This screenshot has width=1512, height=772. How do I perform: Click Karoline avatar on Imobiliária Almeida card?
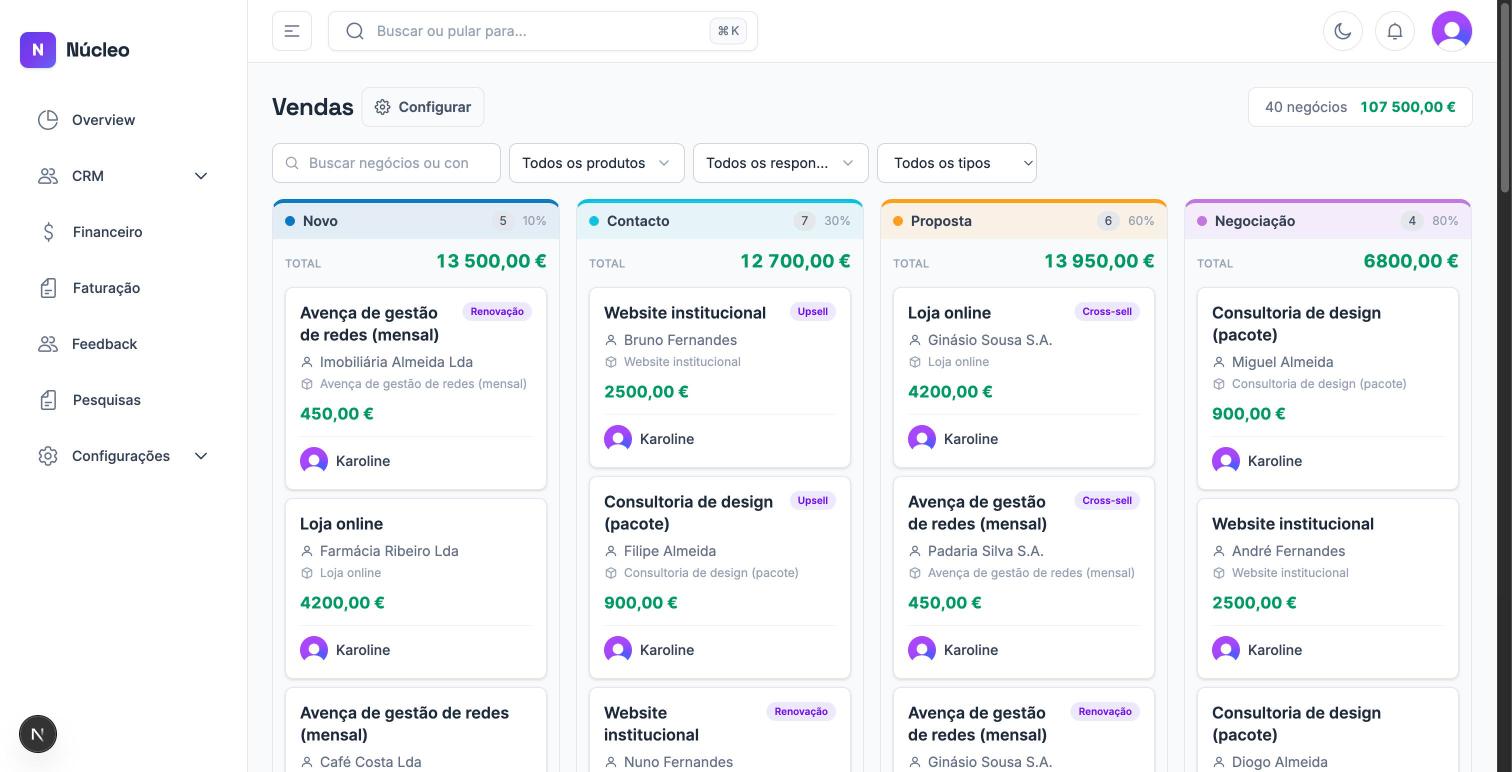tap(314, 461)
